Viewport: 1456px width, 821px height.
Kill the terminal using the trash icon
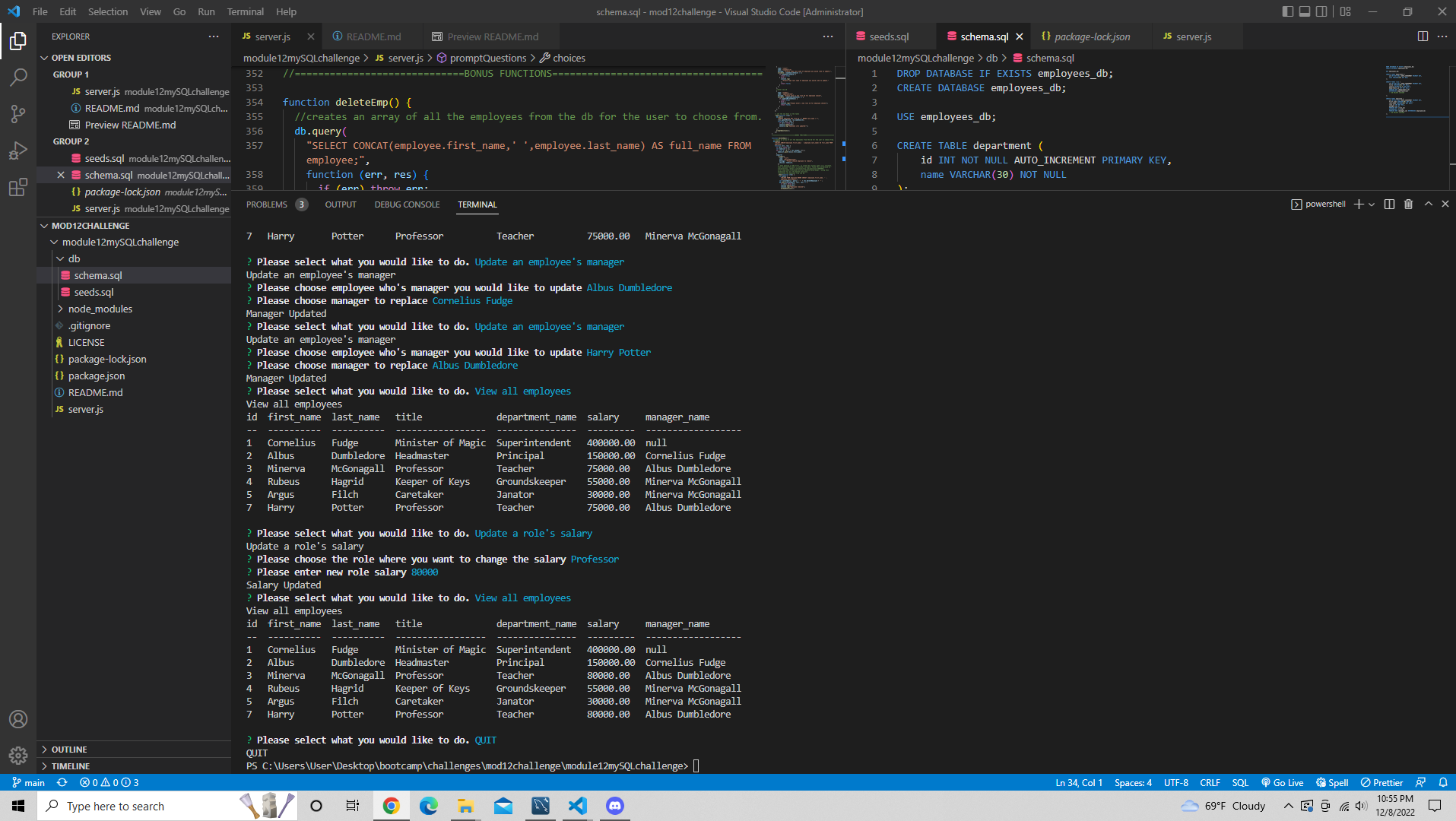click(x=1408, y=204)
